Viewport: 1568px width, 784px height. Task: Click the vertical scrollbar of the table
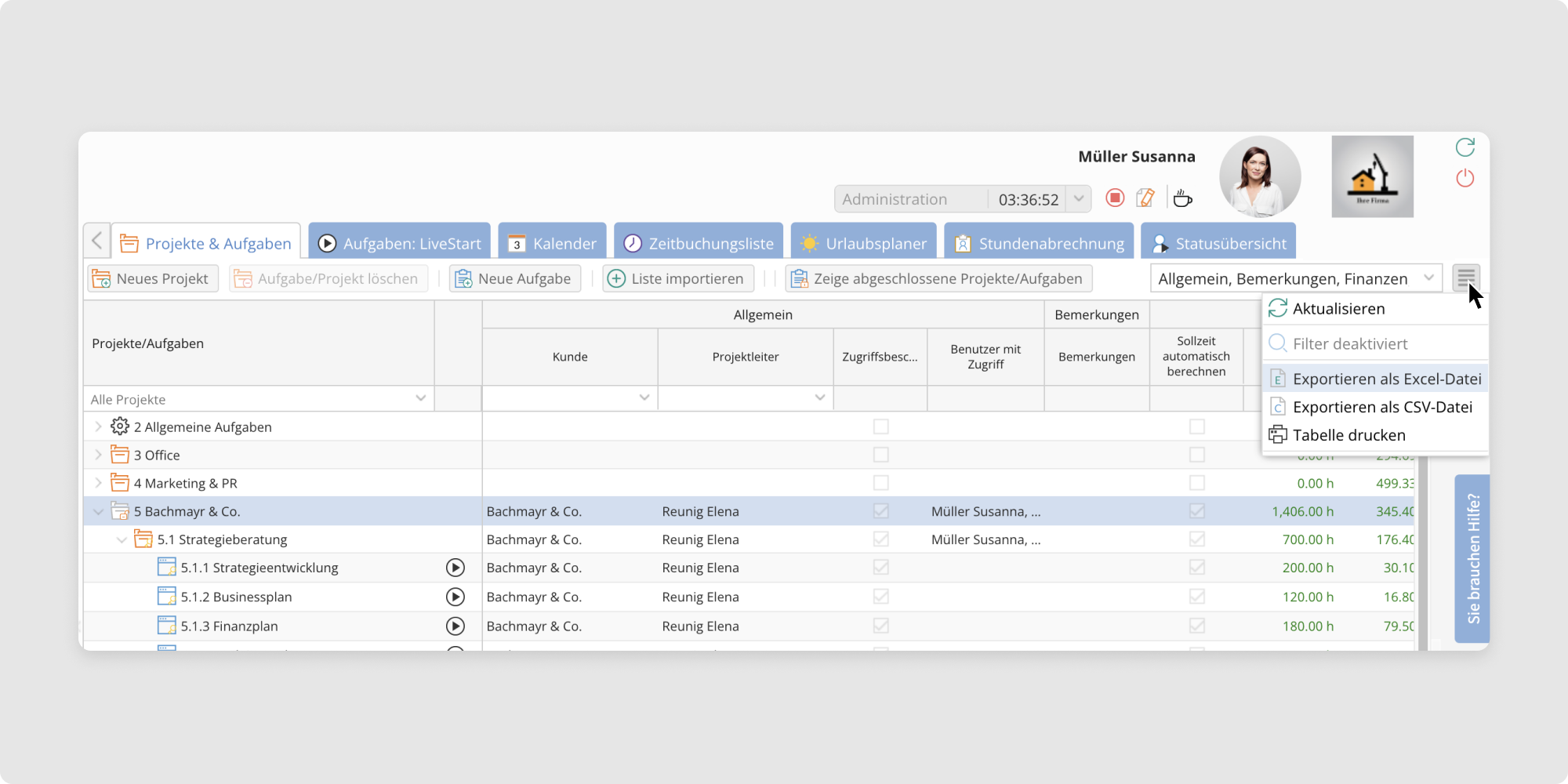1421,549
